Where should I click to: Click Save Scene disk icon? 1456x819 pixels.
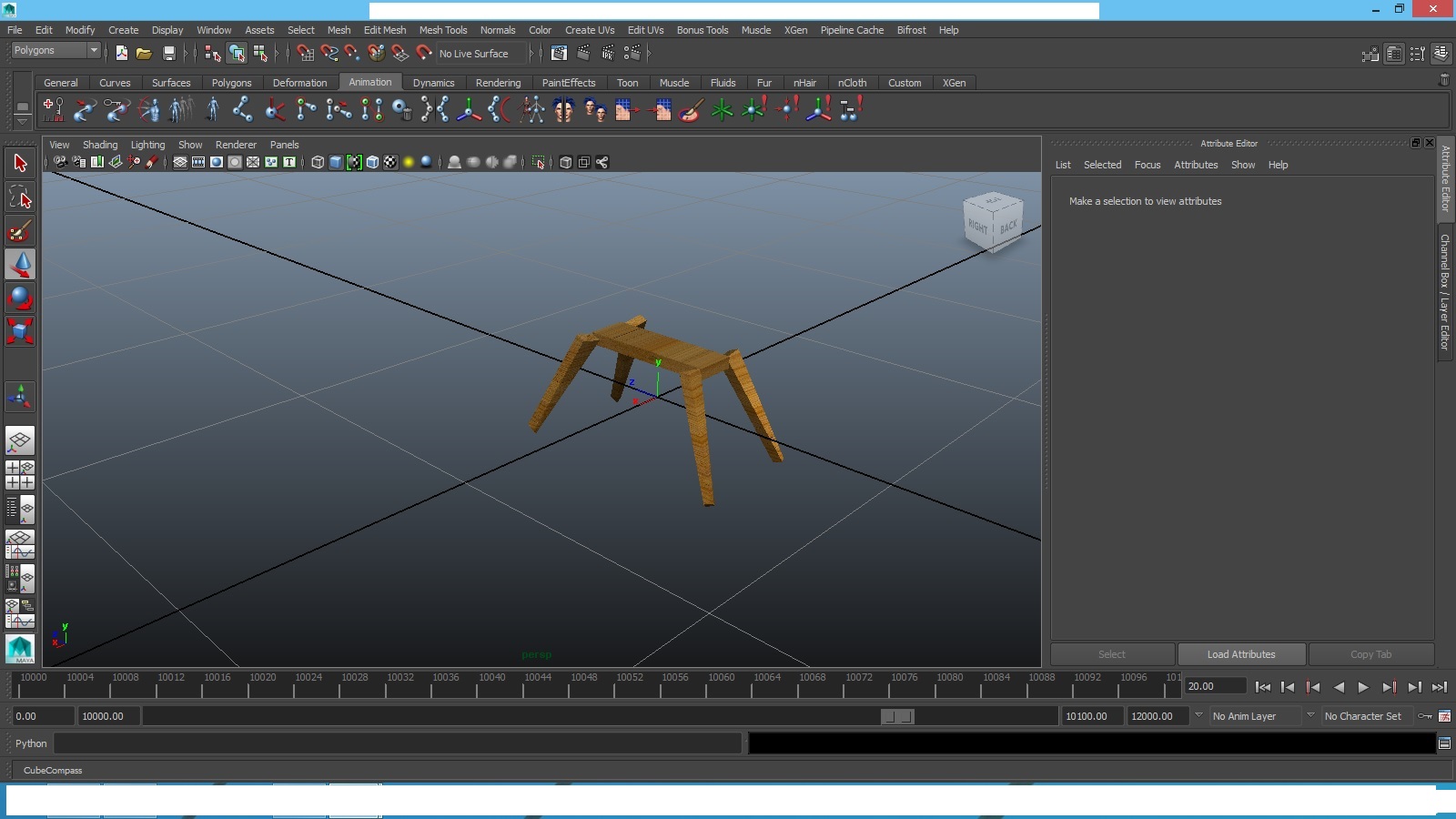point(168,54)
